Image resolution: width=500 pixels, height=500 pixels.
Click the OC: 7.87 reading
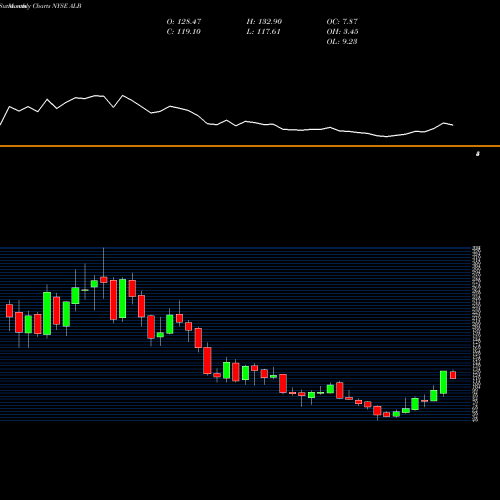pyautogui.click(x=342, y=22)
